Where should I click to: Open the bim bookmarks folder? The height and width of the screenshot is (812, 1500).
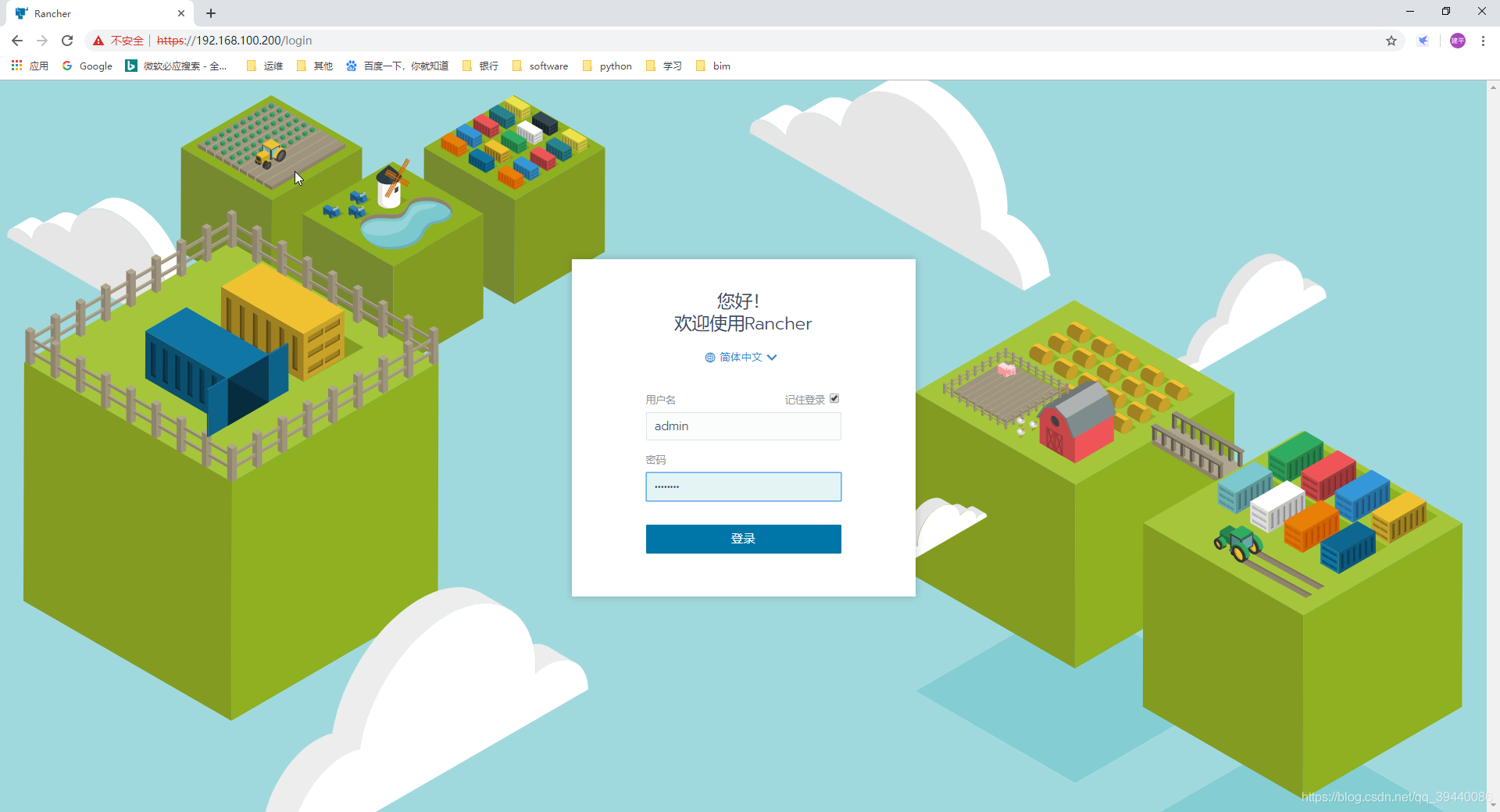[x=712, y=66]
